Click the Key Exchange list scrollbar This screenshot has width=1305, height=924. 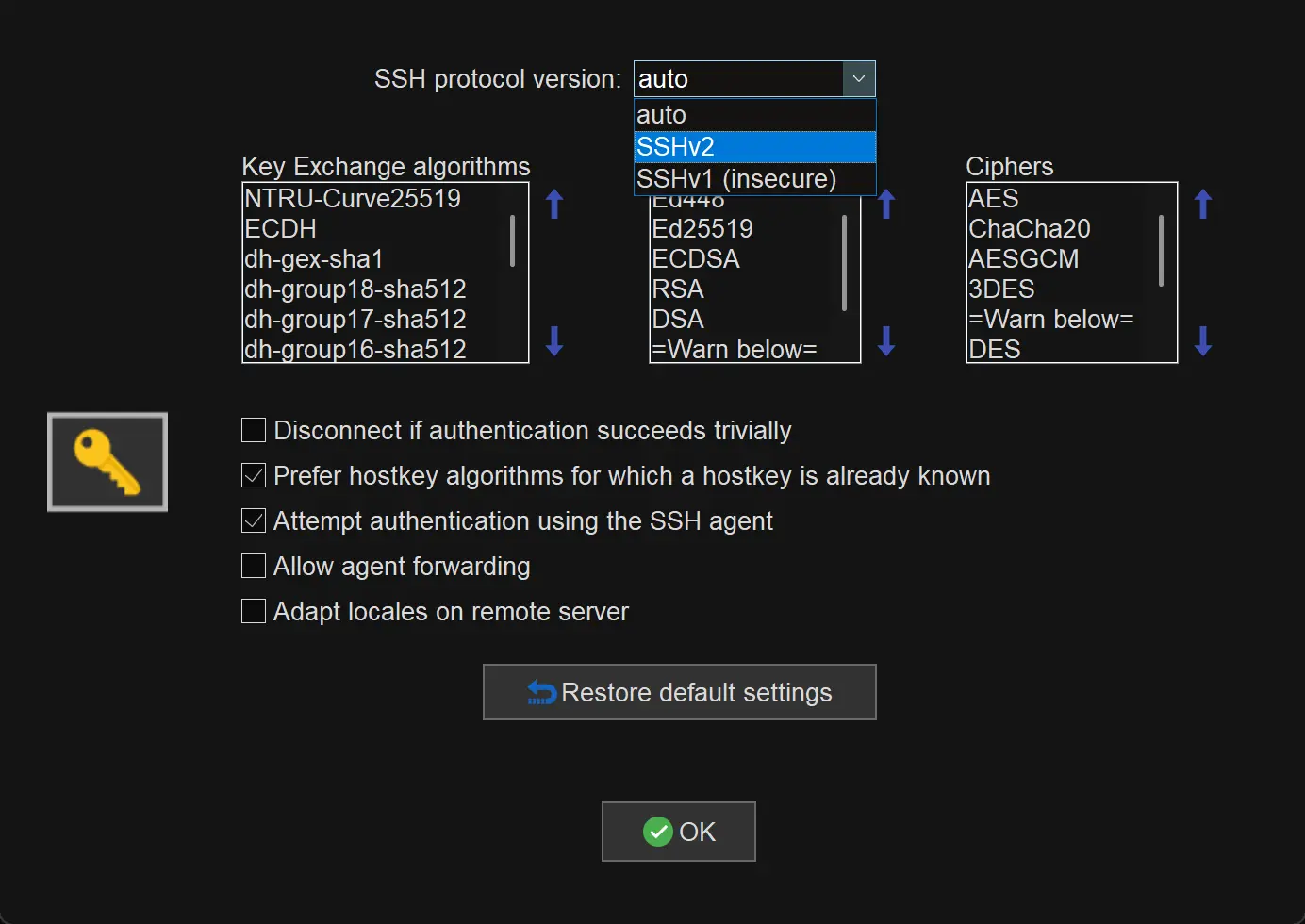(512, 241)
